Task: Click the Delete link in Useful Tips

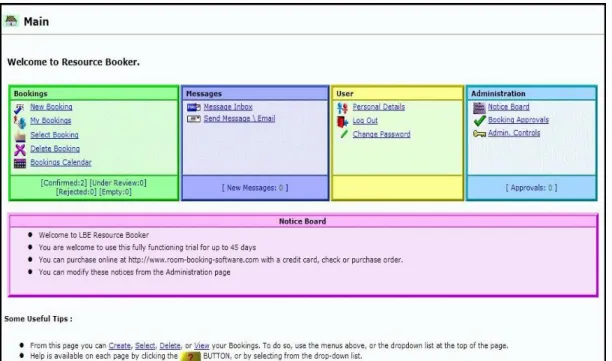Action: point(170,346)
